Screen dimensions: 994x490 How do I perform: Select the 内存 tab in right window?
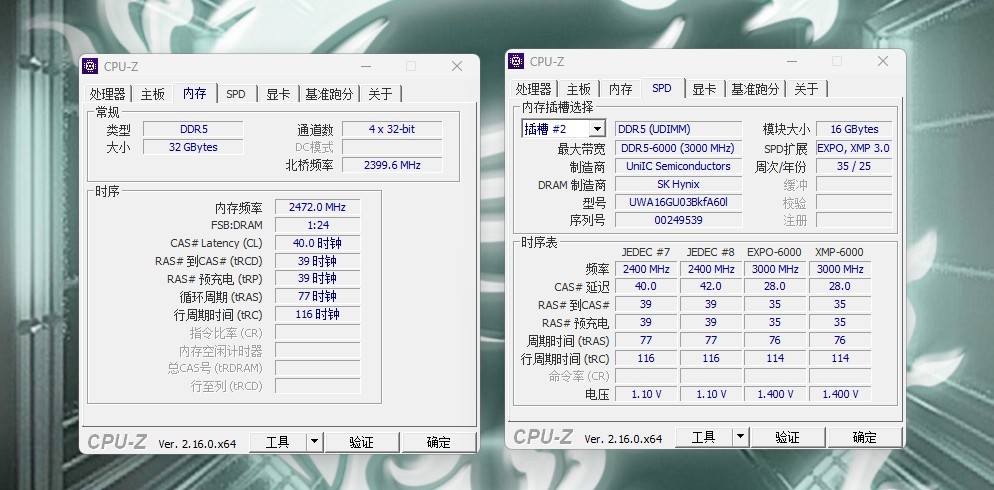(621, 89)
